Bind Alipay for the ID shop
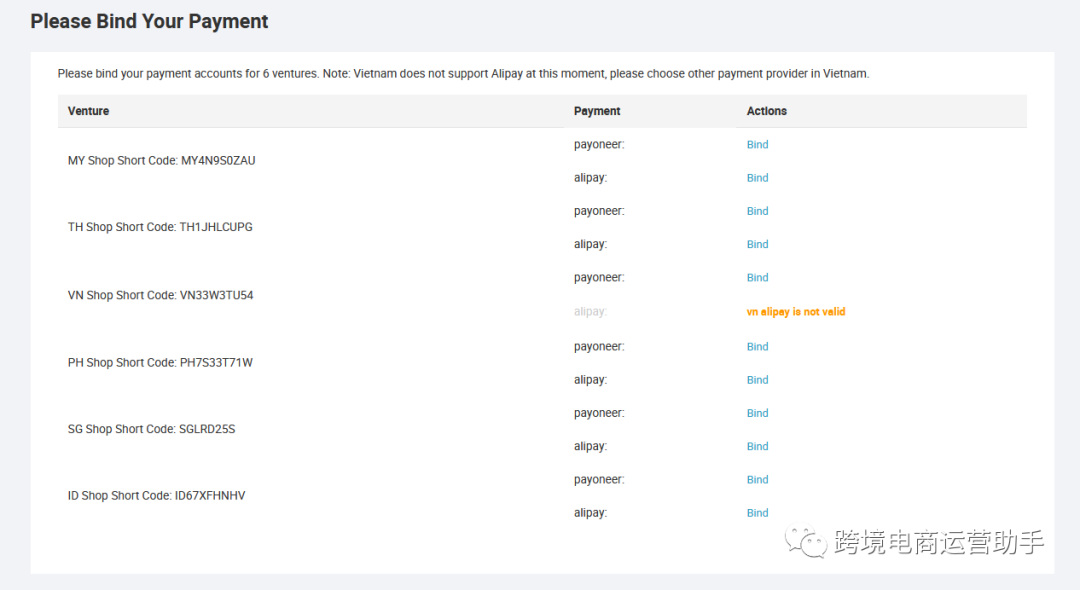1080x590 pixels. pyautogui.click(x=757, y=513)
